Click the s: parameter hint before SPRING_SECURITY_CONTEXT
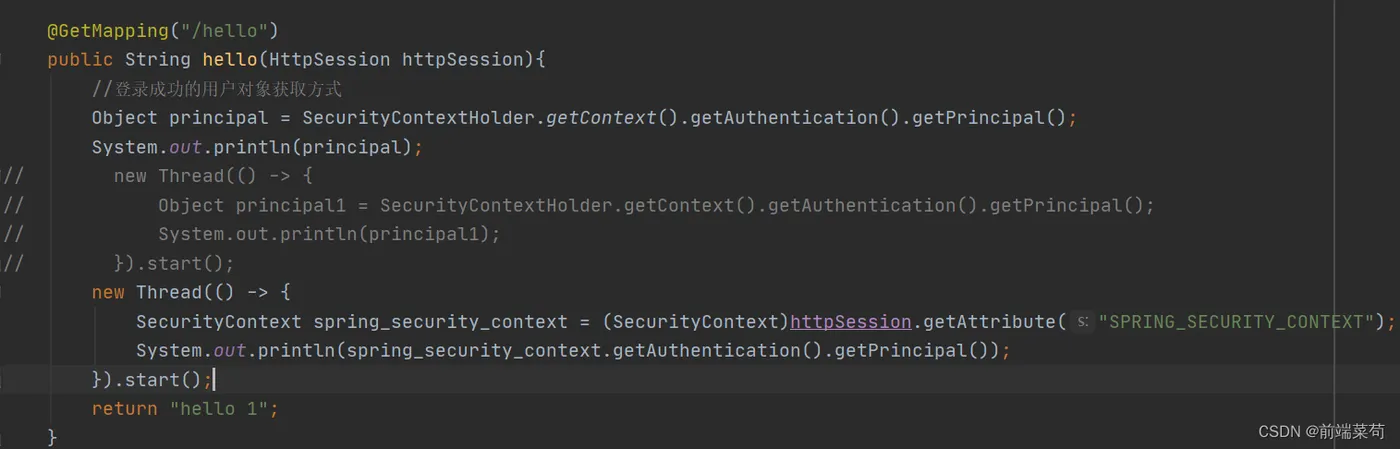 1082,322
